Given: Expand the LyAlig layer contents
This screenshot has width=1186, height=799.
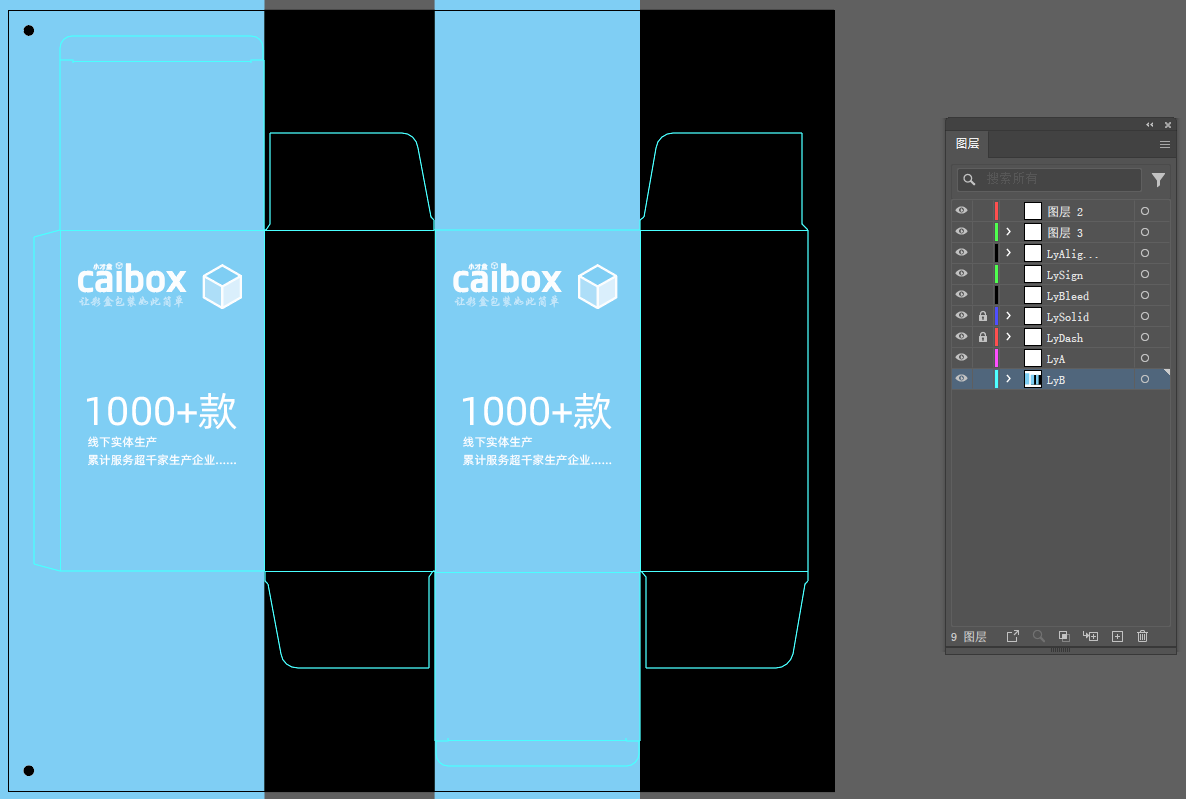Looking at the screenshot, I should tap(1008, 253).
